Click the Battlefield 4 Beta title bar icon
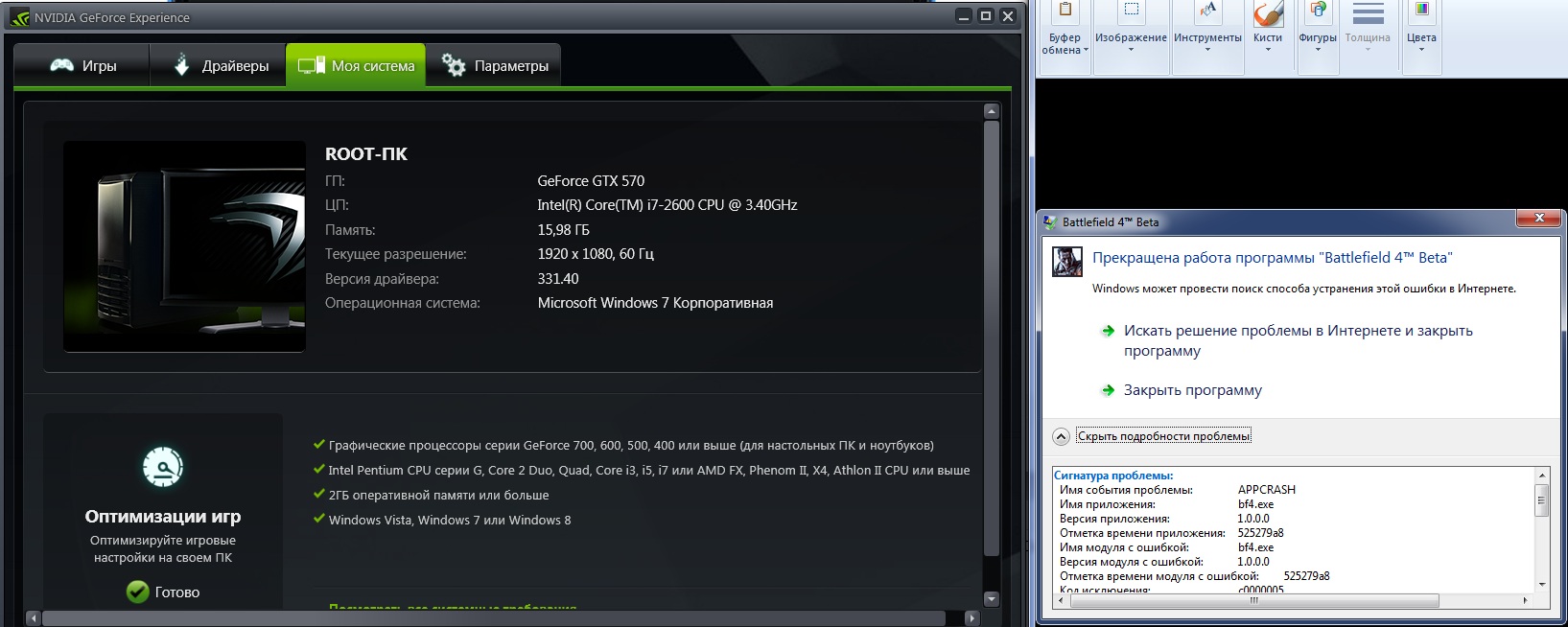Image resolution: width=1568 pixels, height=627 pixels. [1050, 221]
